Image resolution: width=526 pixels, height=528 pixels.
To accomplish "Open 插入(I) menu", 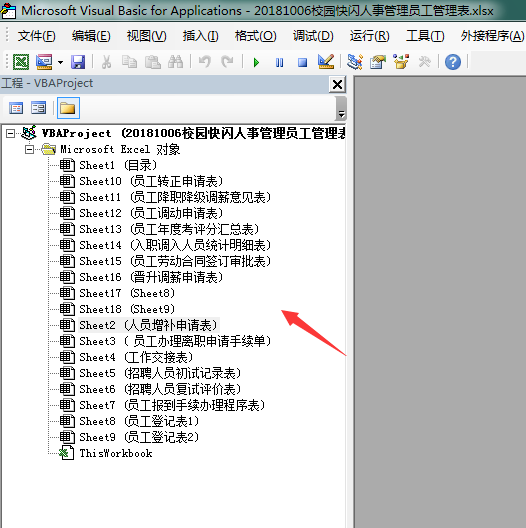I will (200, 36).
